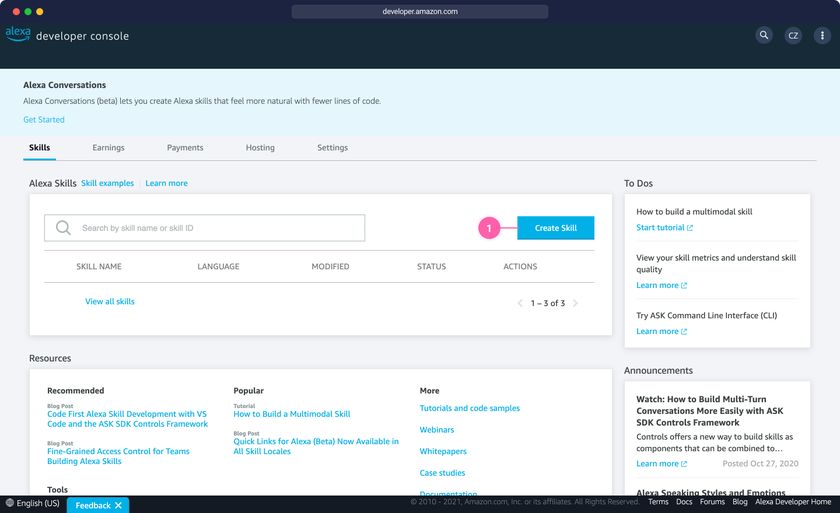This screenshot has height=513, width=840.
Task: Open How to Build a Multimodal Skill tutorial
Action: click(292, 414)
